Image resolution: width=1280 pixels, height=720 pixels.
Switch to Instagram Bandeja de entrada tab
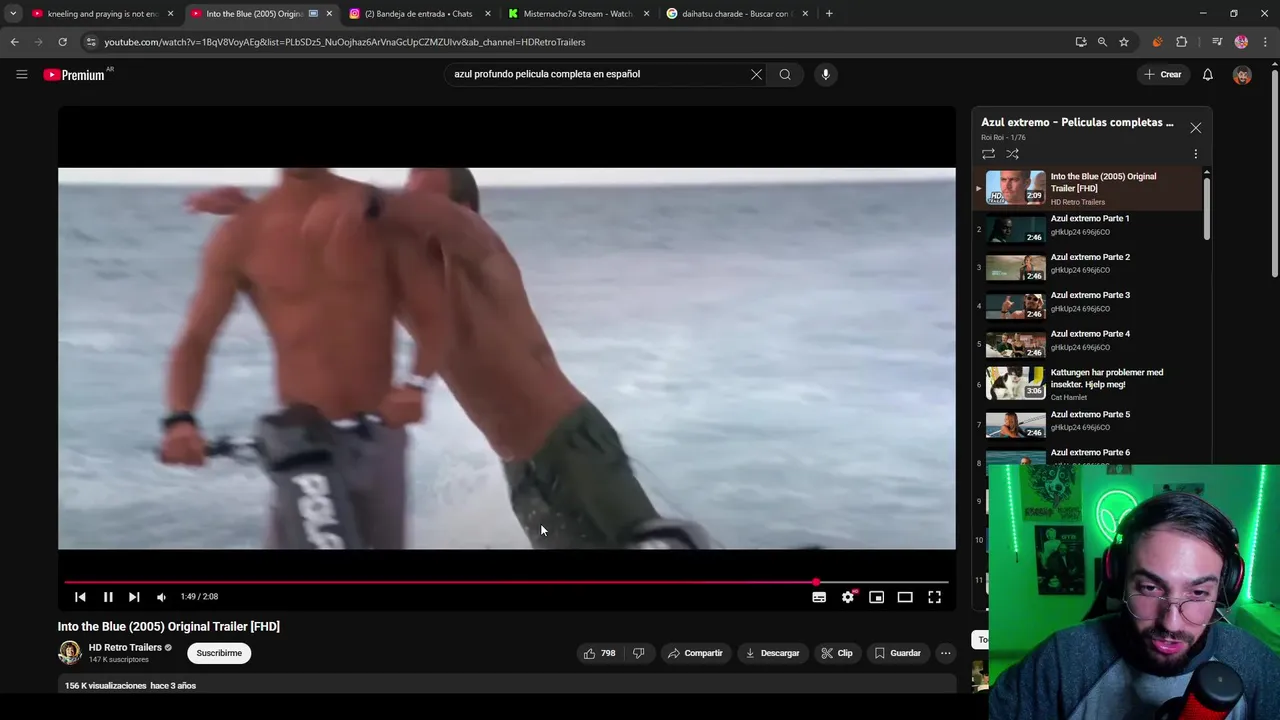pos(420,14)
